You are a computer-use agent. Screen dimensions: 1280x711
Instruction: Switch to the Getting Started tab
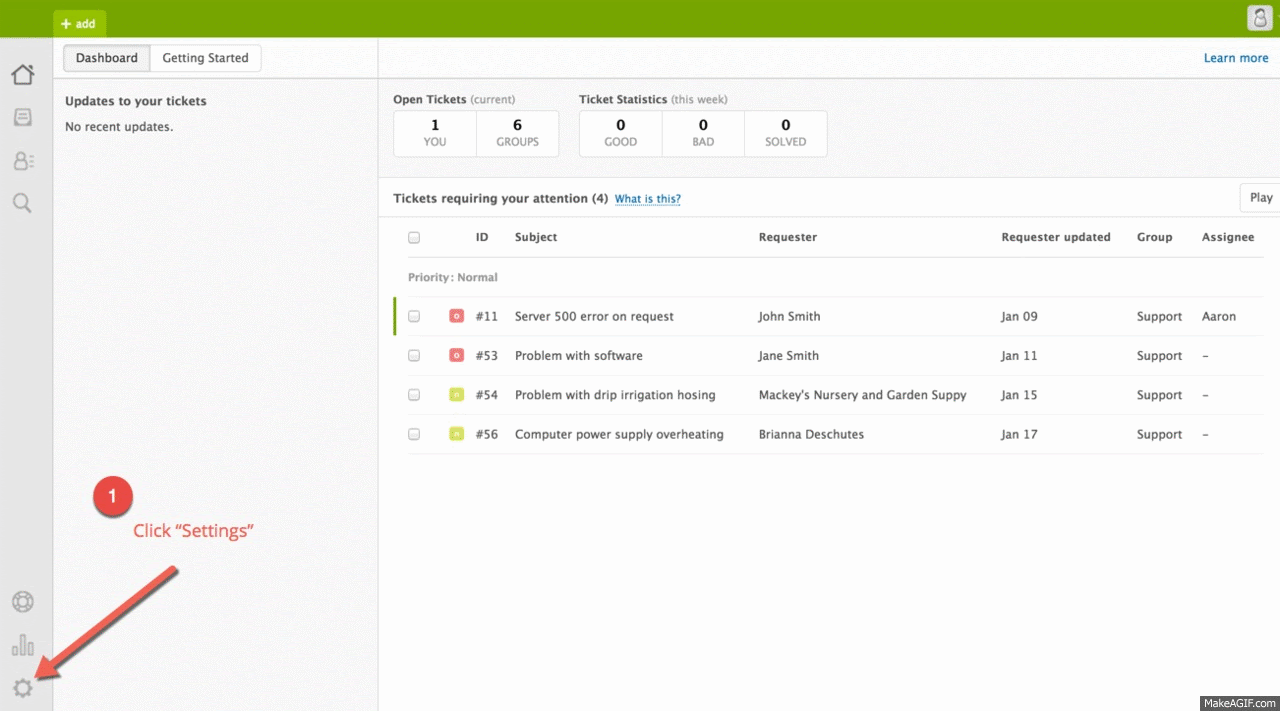[x=205, y=58]
